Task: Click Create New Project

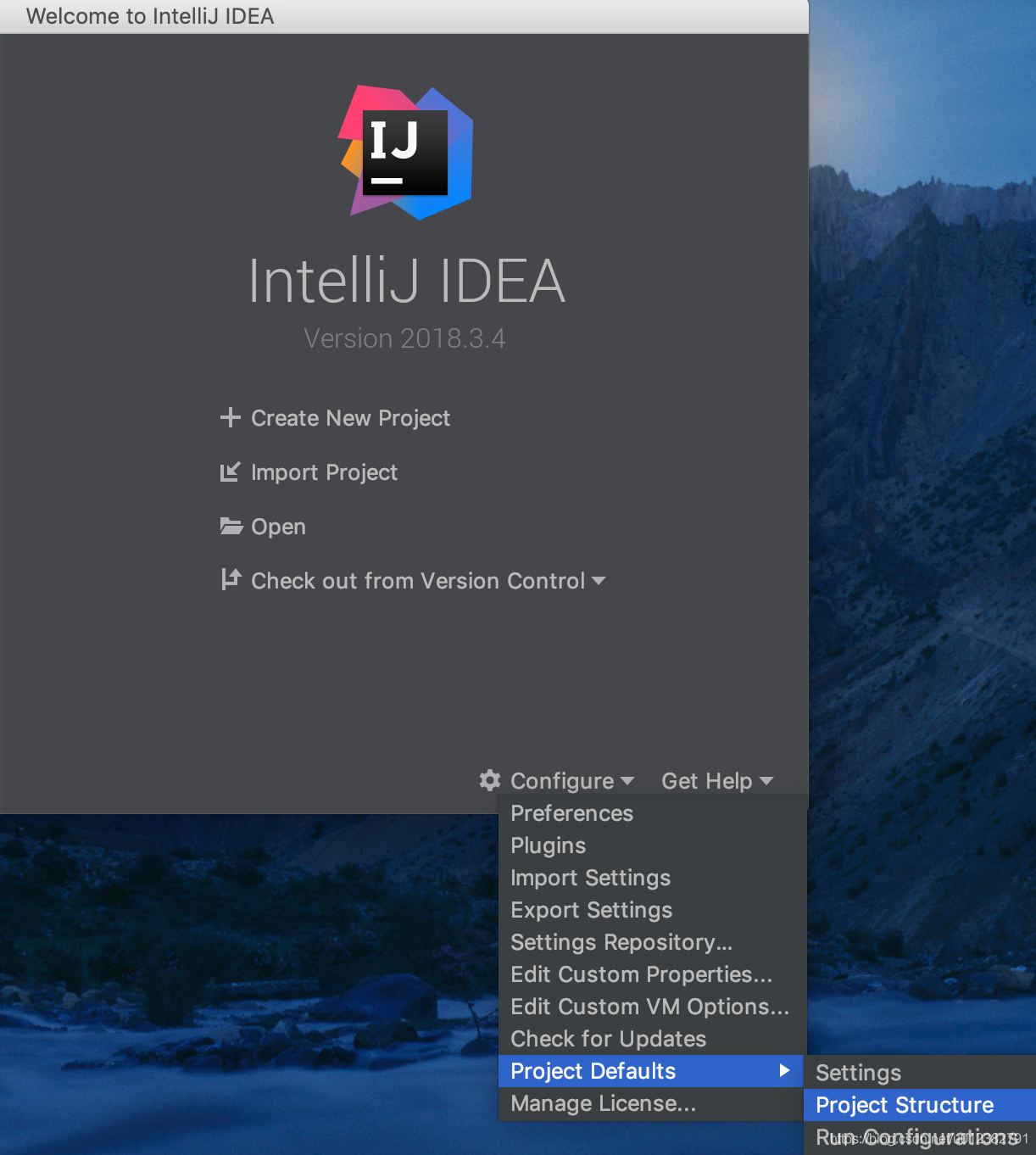Action: pyautogui.click(x=349, y=417)
